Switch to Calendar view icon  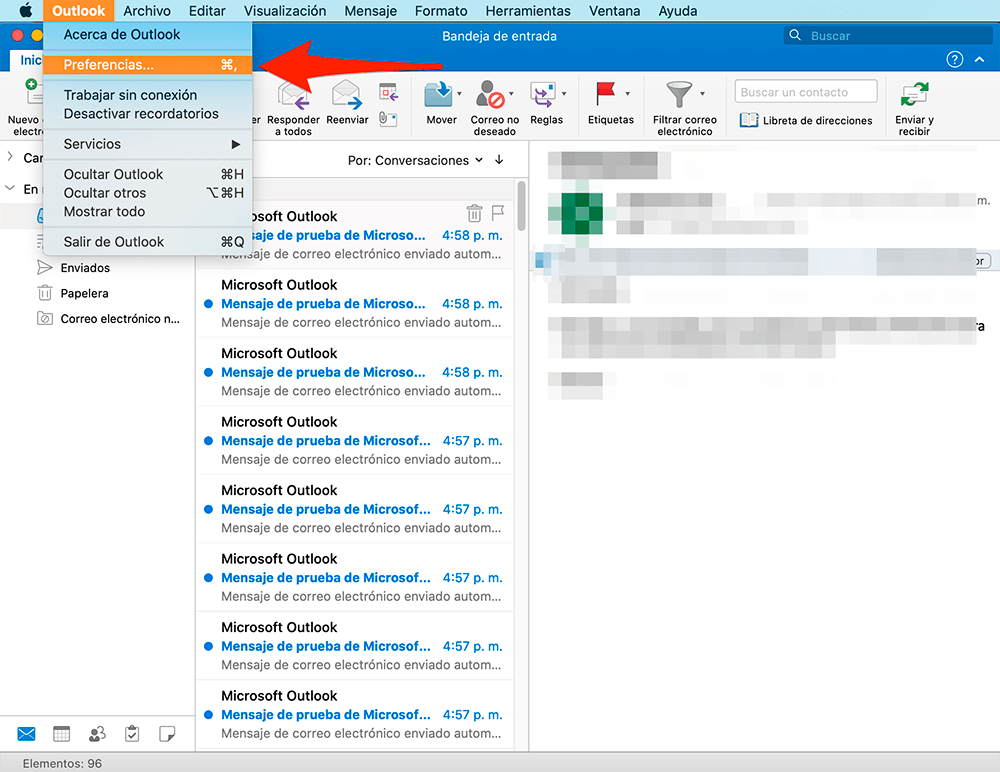pyautogui.click(x=61, y=734)
